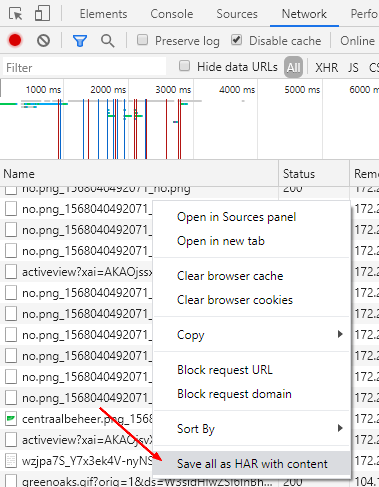Image resolution: width=379 pixels, height=487 pixels.
Task: Activate the inspect element picker icon
Action: [x=16, y=14]
